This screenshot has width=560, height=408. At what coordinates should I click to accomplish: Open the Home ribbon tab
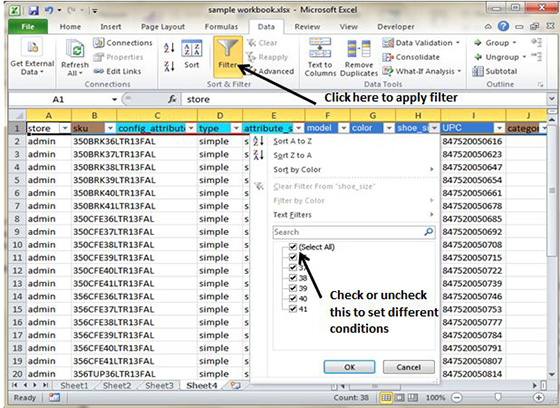click(70, 27)
